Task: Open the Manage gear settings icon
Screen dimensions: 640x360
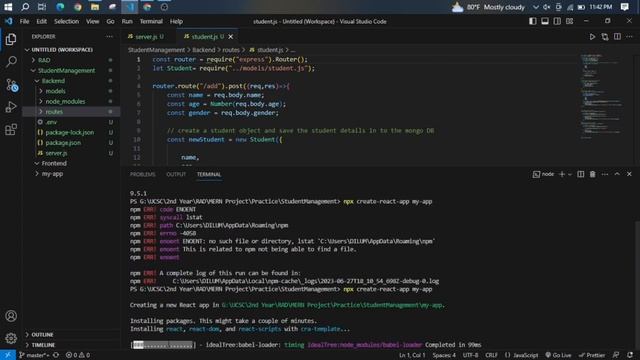Action: [11, 338]
